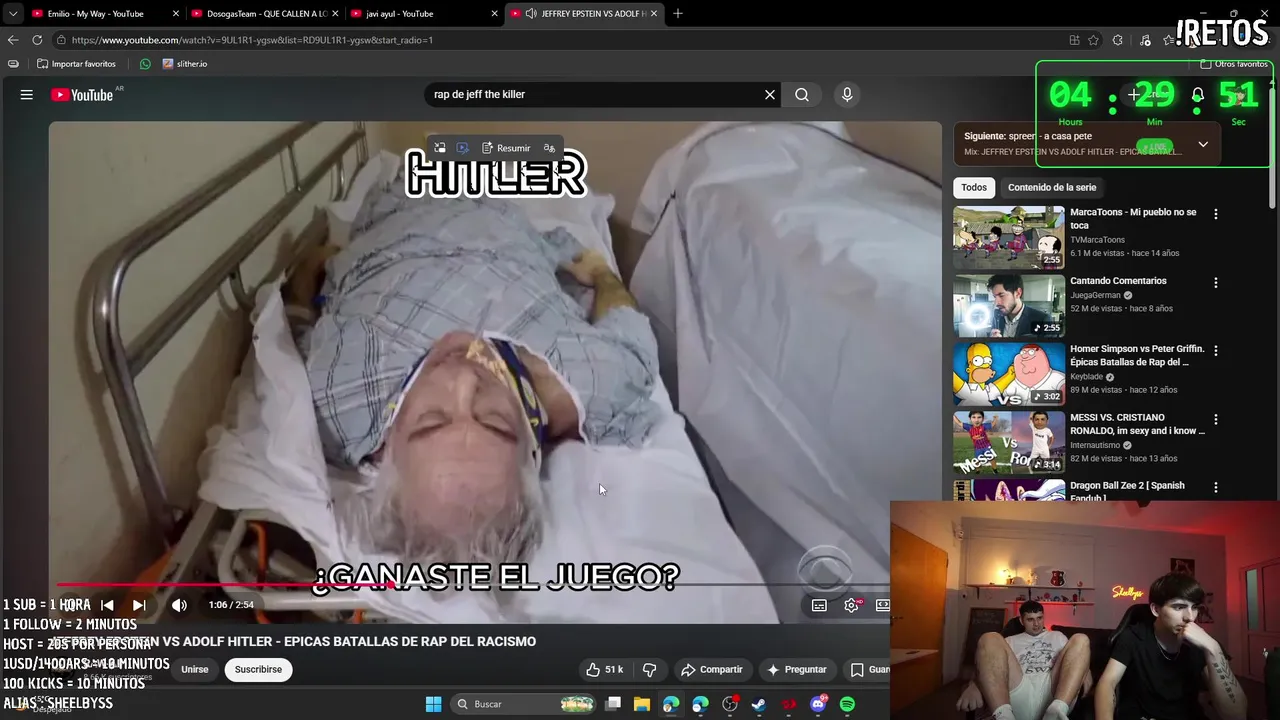This screenshot has width=1280, height=720.
Task: Go to the YouTube home logo
Action: pos(82,95)
